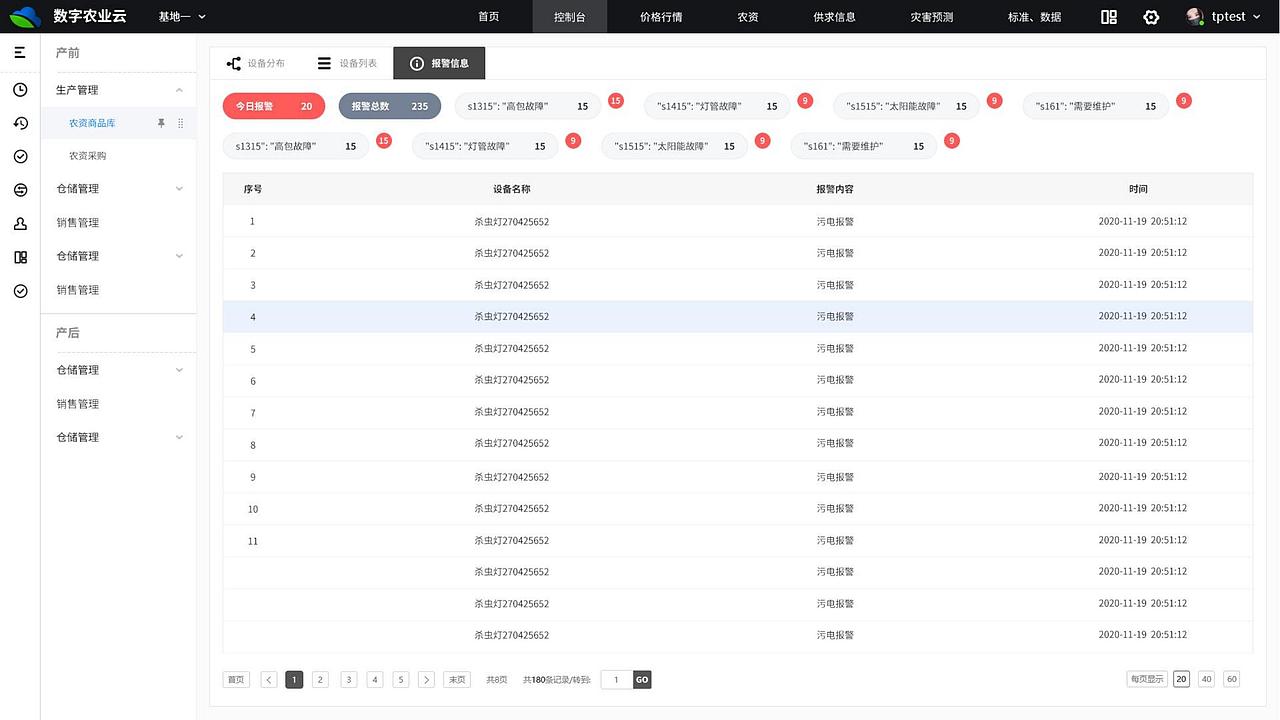Screen dimensions: 1280x720
Task: Pin the 农资商品库 menu item
Action: (161, 123)
